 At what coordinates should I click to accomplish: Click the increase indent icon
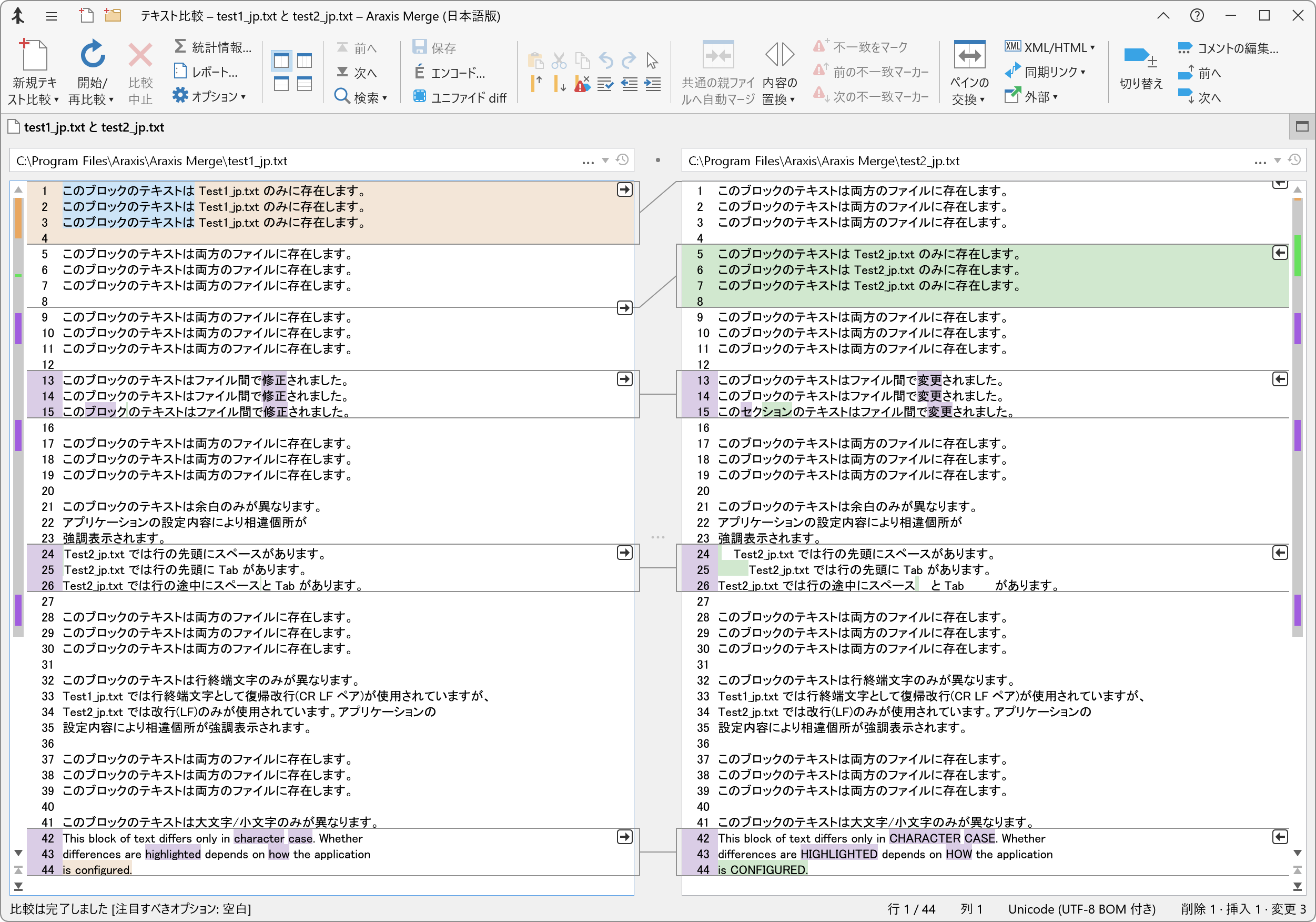tap(652, 85)
